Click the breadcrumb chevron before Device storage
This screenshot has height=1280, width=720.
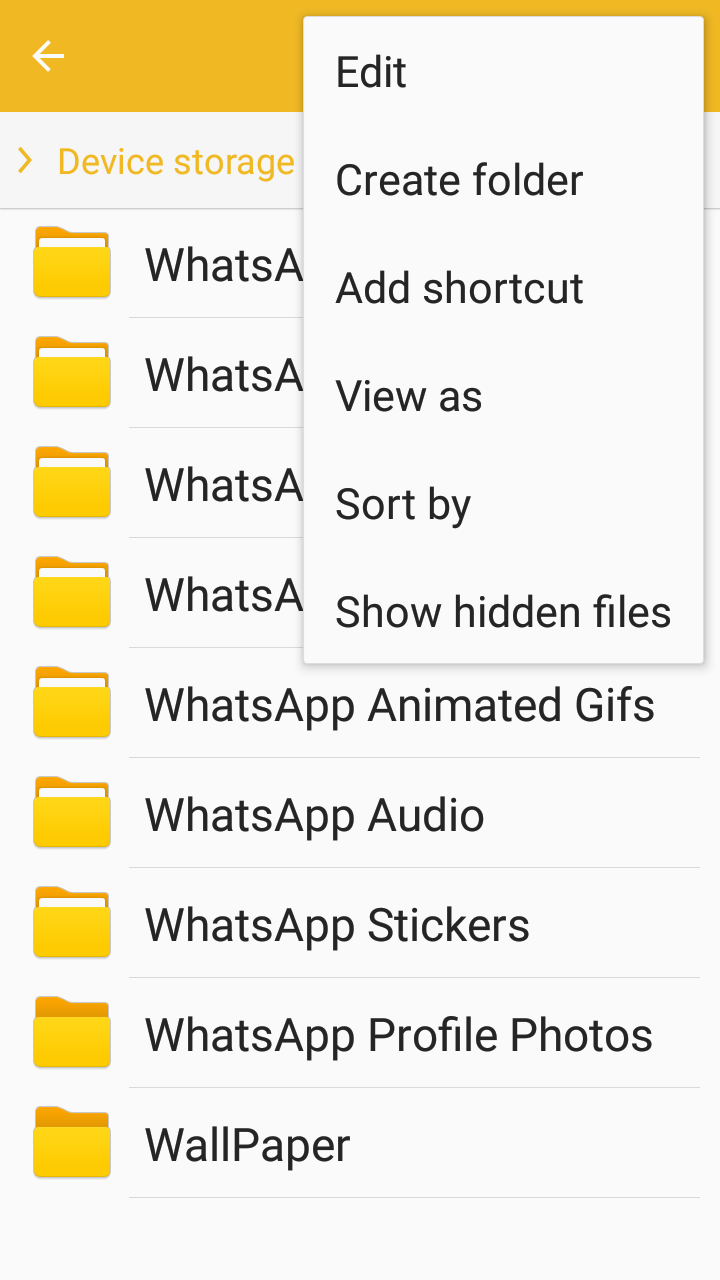[x=26, y=161]
